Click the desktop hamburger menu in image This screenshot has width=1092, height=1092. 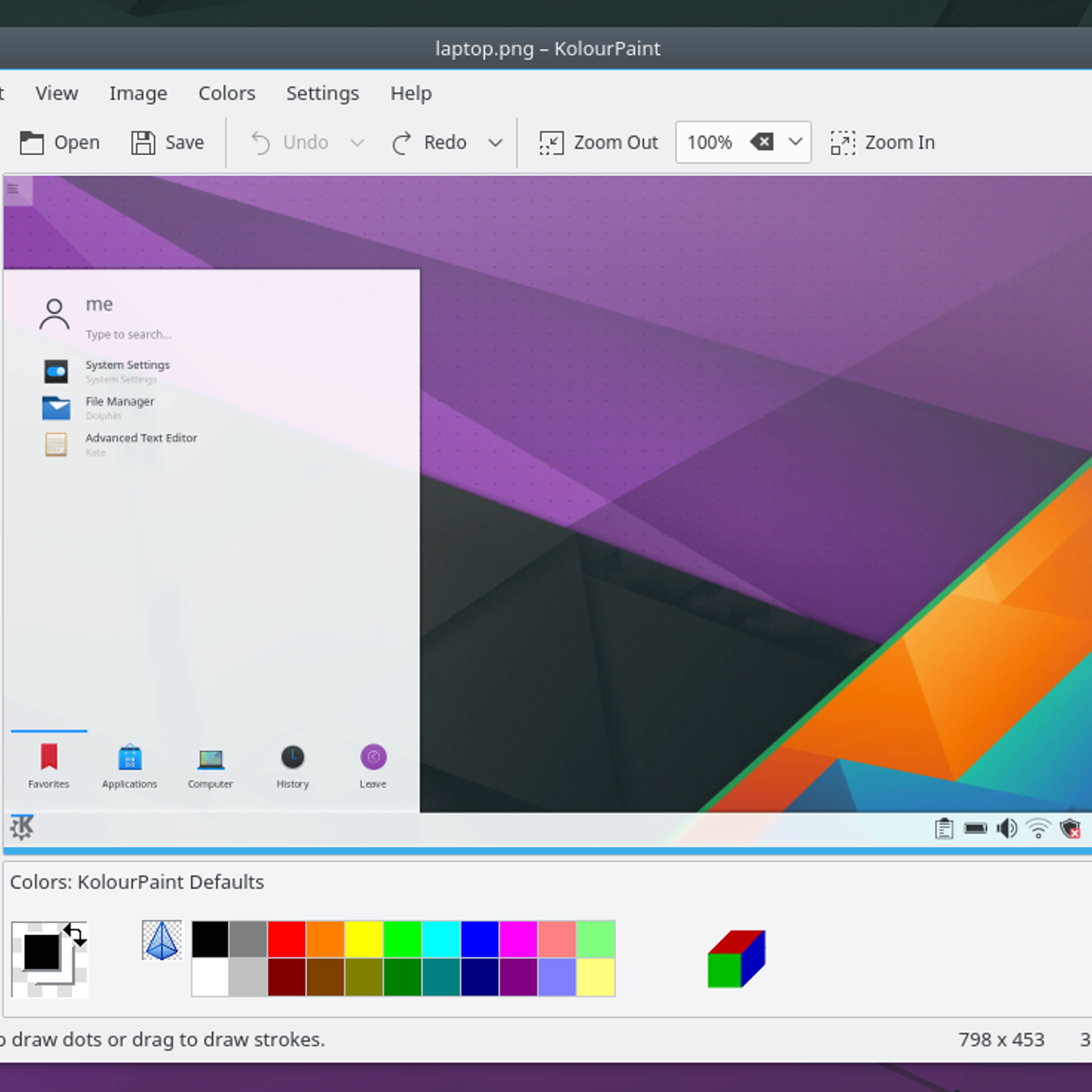[x=13, y=189]
